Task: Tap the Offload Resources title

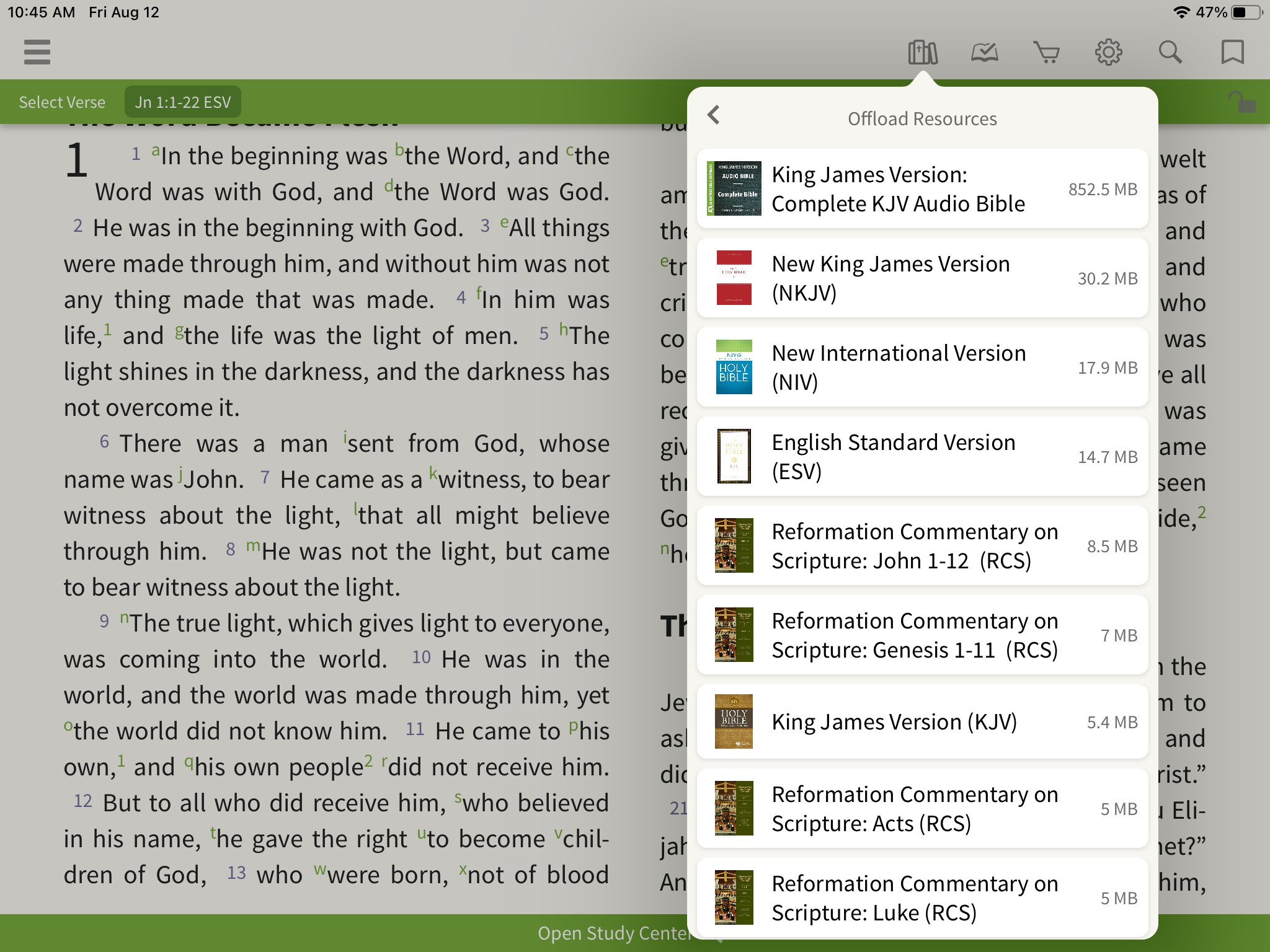Action: coord(922,119)
